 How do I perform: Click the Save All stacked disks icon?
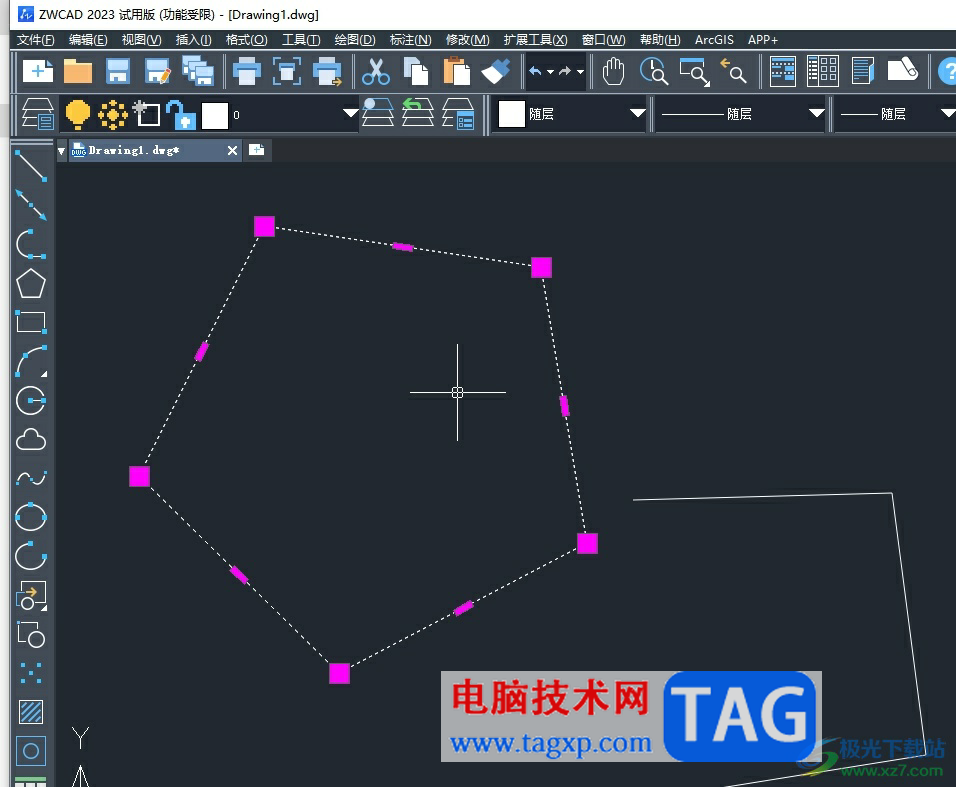[x=198, y=71]
